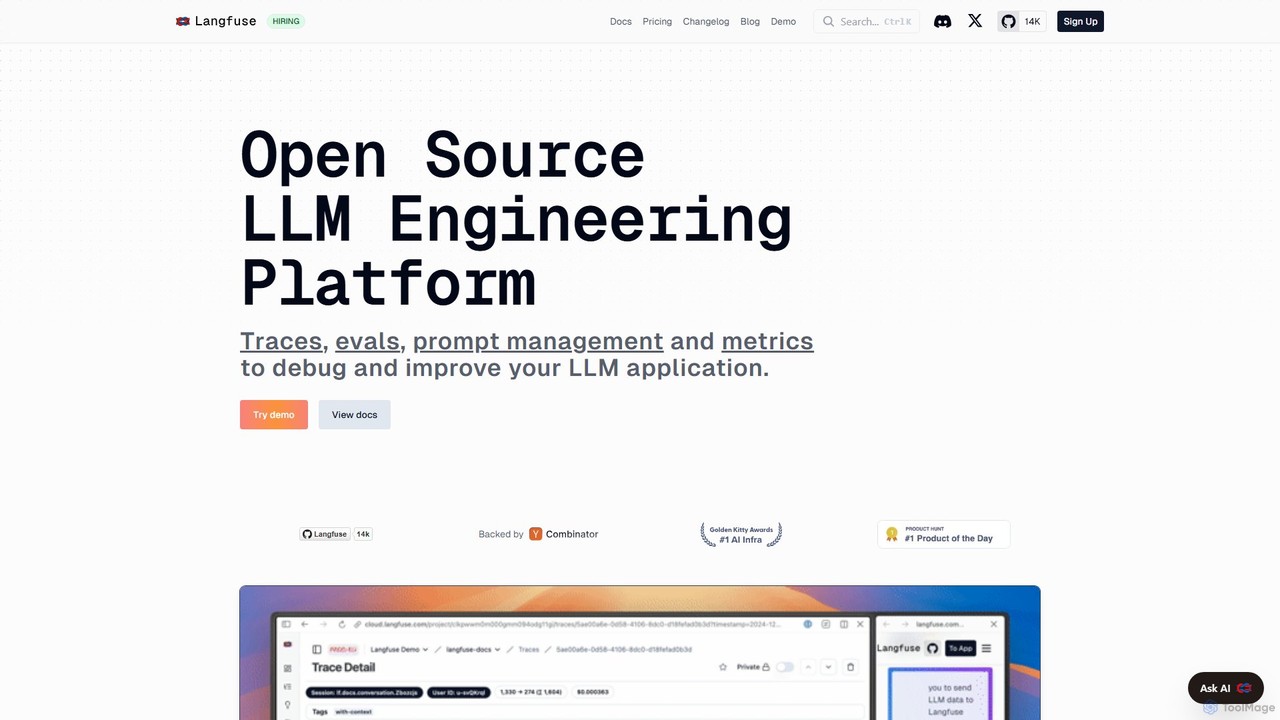Click the HIRING badge next to Langfuse
Screen dimensions: 1280x720
point(286,21)
